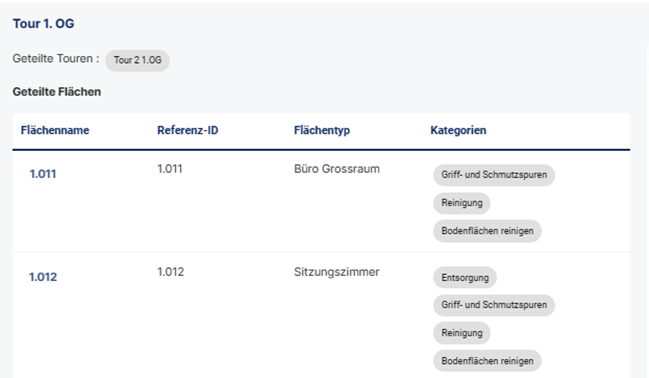The width and height of the screenshot is (649, 378).
Task: Select Bodenflächen reinigen tag in row 1.012
Action: (487, 361)
